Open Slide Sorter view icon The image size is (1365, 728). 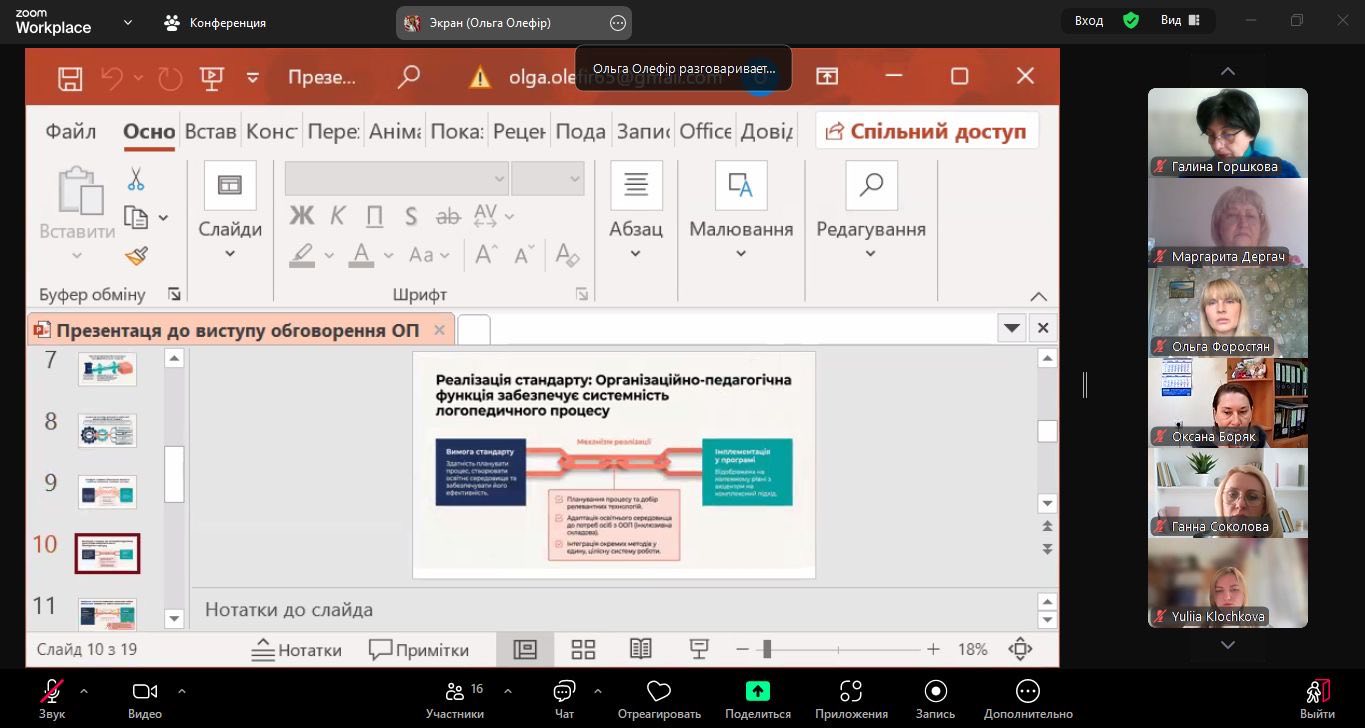pyautogui.click(x=583, y=650)
